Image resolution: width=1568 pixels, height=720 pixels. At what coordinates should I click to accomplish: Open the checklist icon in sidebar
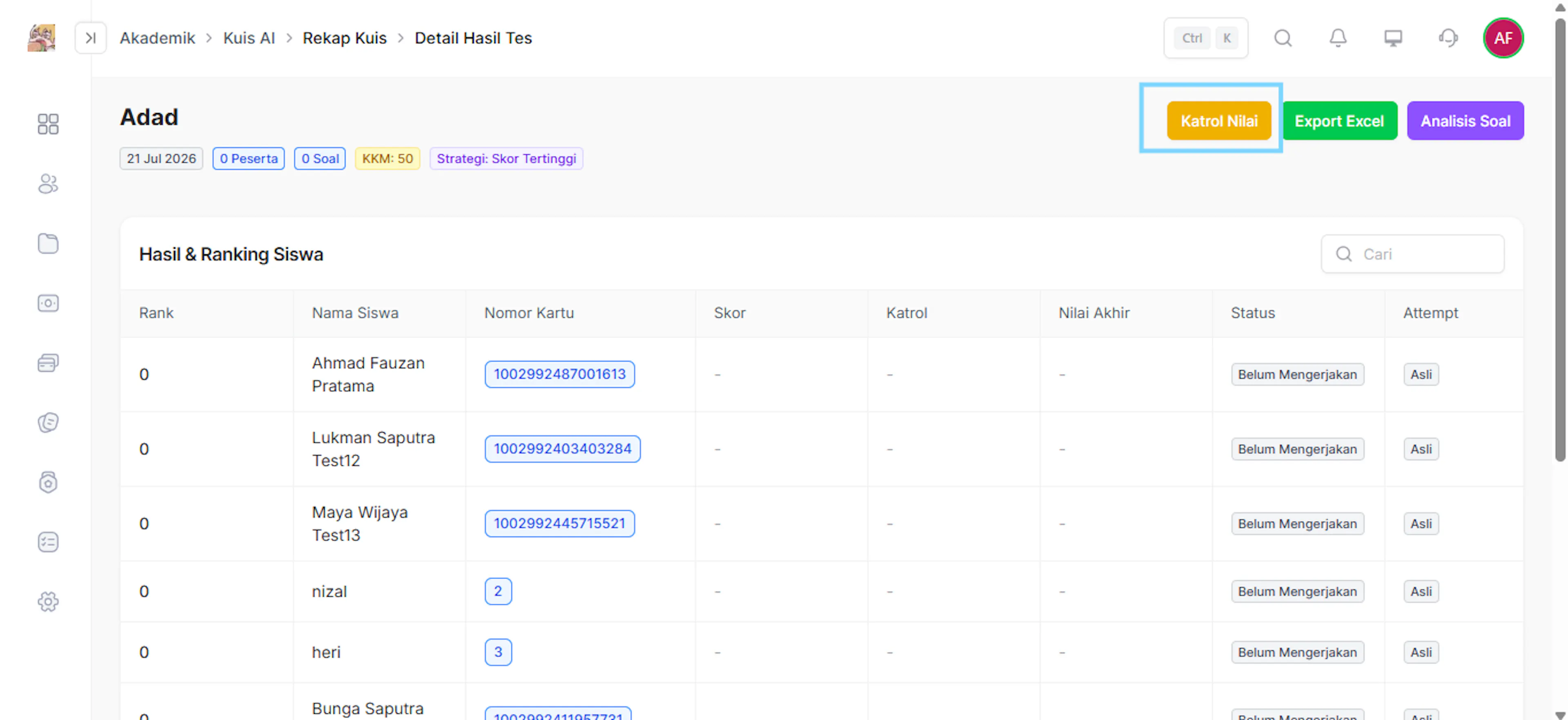(48, 542)
